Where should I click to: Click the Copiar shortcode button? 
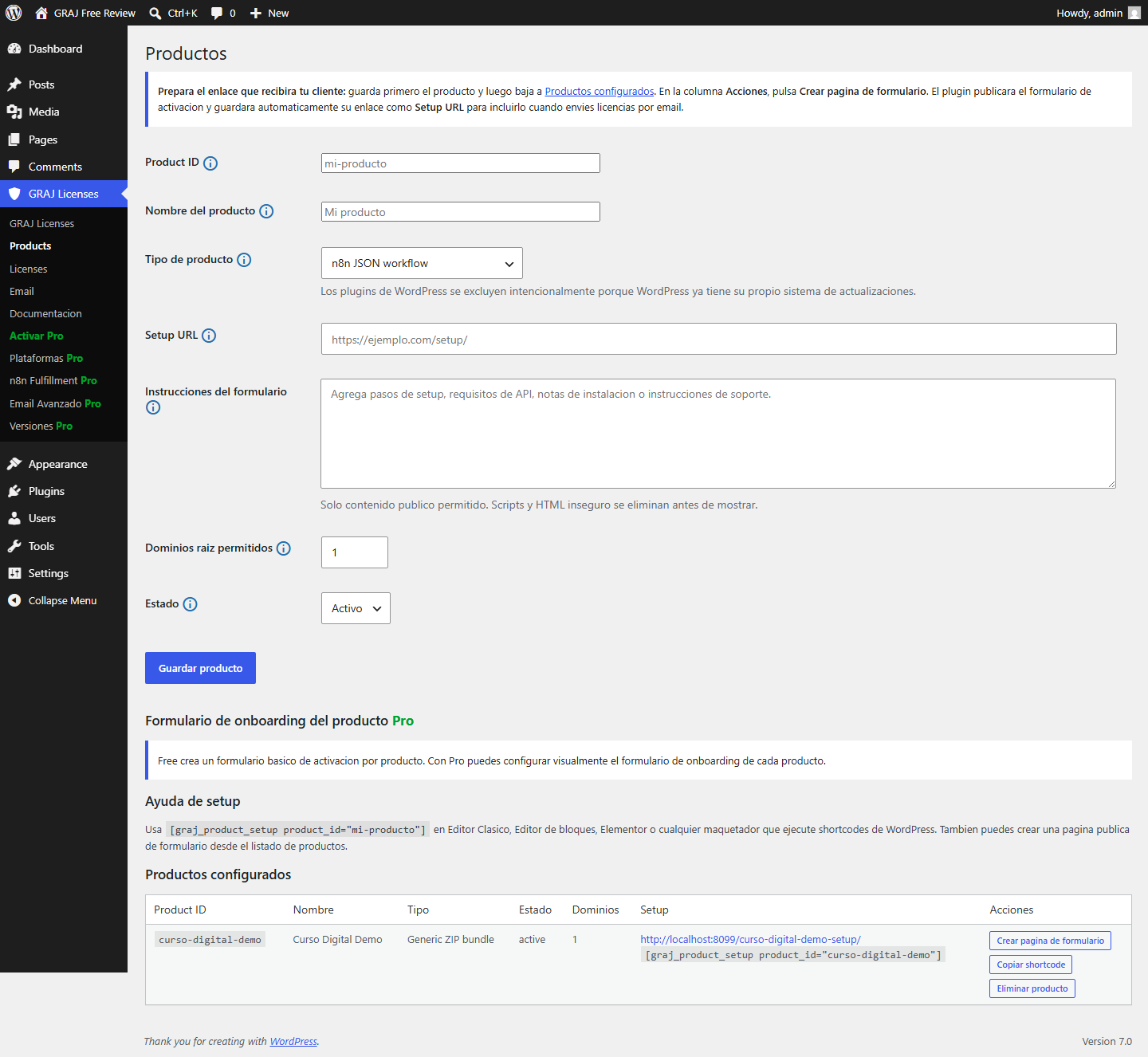(1031, 965)
